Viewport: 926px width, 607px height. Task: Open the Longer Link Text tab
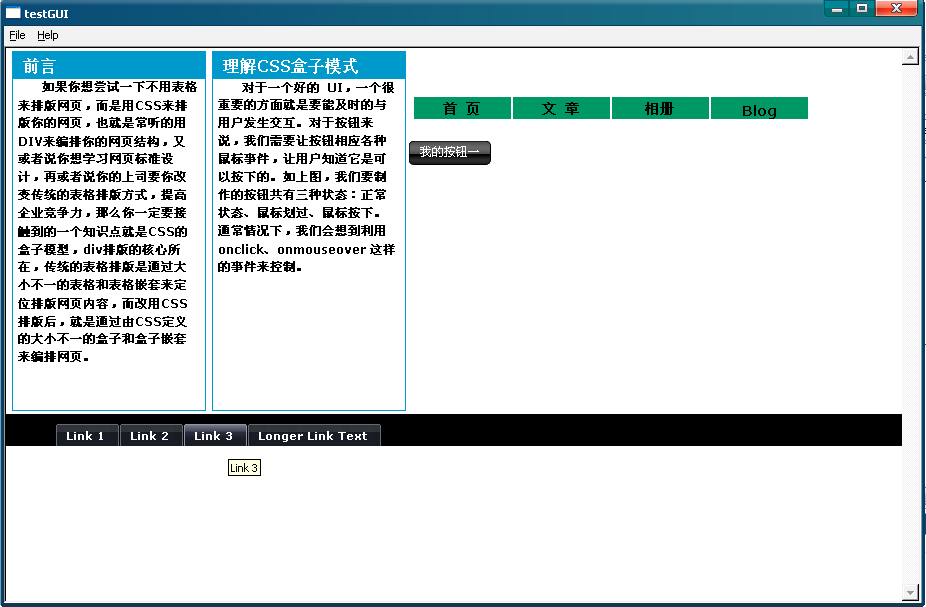[x=314, y=436]
